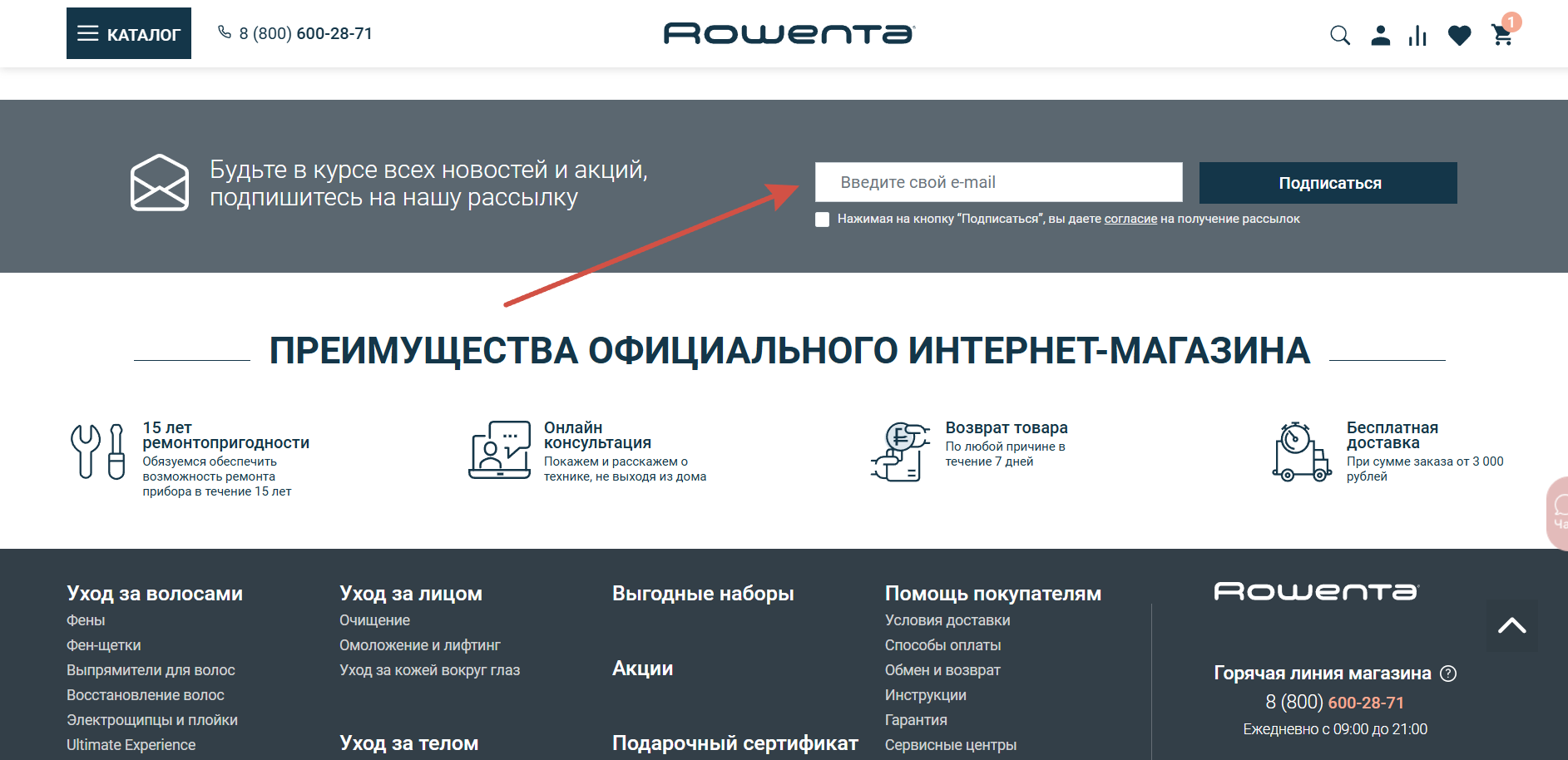Click the free delivery truck icon
The width and height of the screenshot is (1568, 760).
[x=1302, y=452]
